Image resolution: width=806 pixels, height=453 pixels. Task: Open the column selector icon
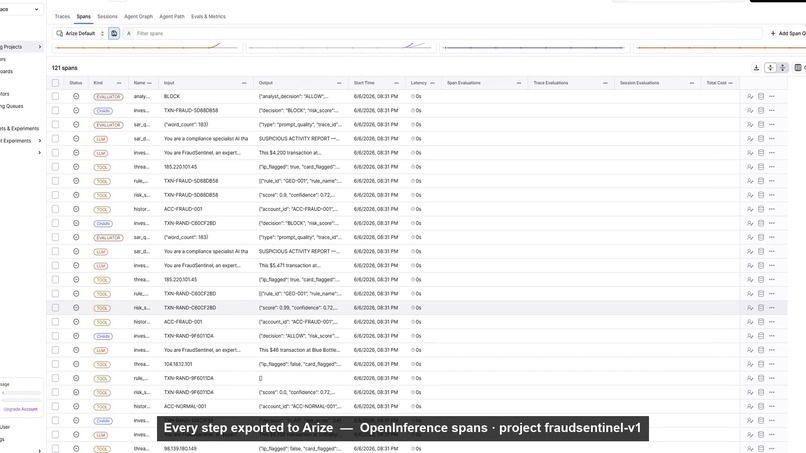click(798, 68)
